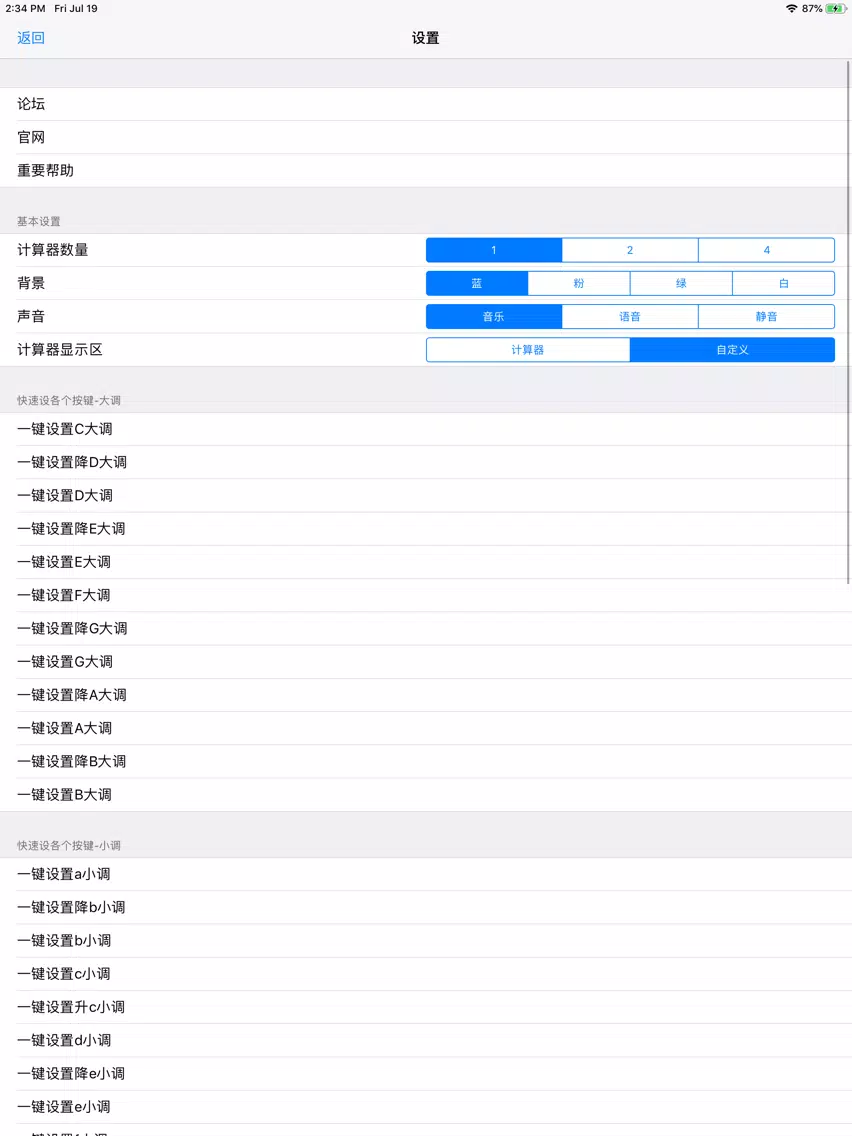Screen dimensions: 852x1136
Task: Tap 一键设置F大调
Action: [426, 596]
